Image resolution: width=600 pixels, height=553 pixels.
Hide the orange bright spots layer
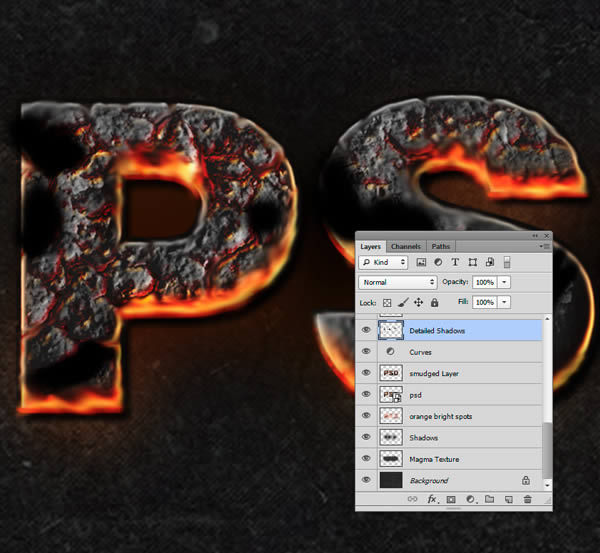click(366, 416)
